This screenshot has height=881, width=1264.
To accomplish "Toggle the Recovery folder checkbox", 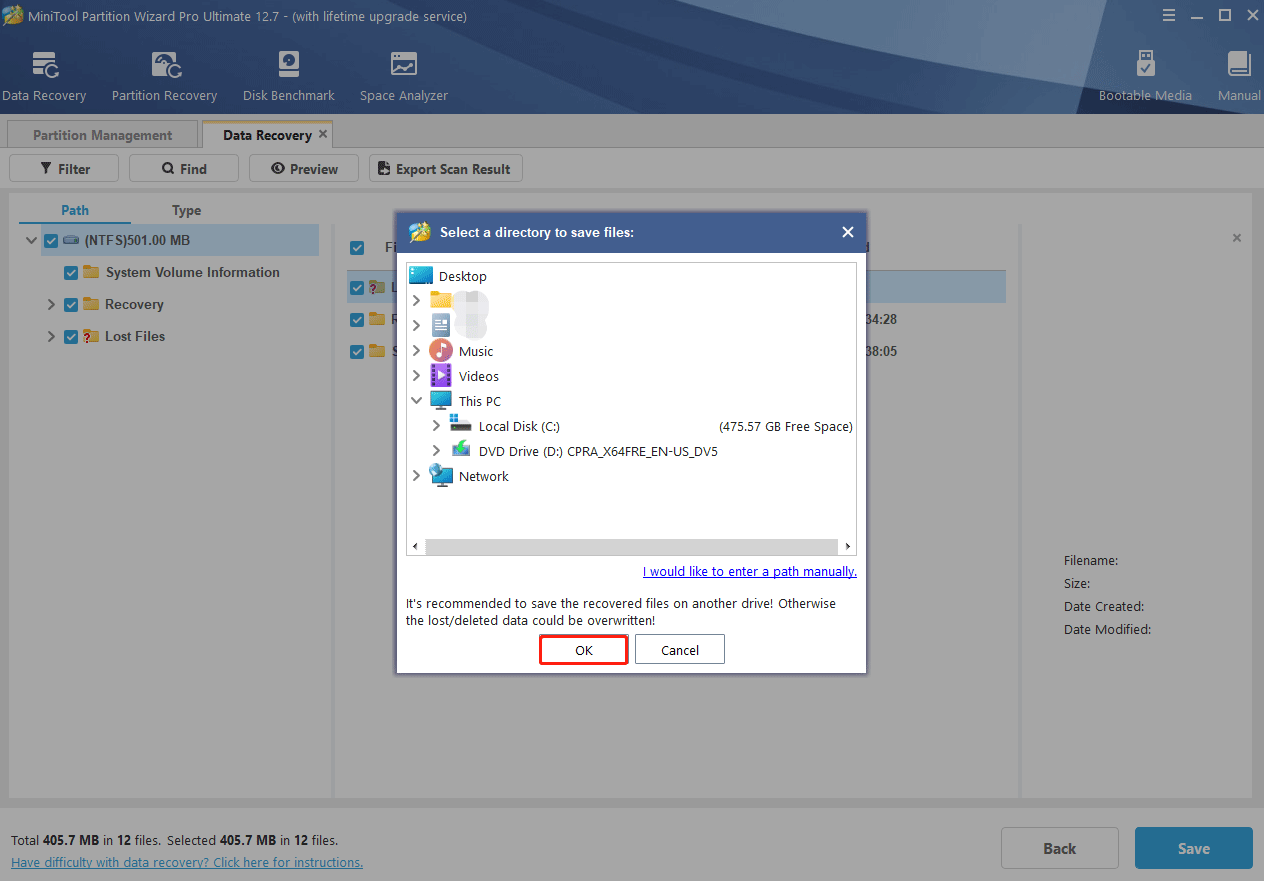I will pos(71,305).
